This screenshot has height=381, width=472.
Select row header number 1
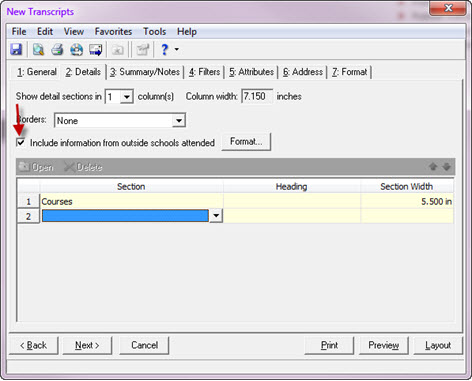(29, 201)
